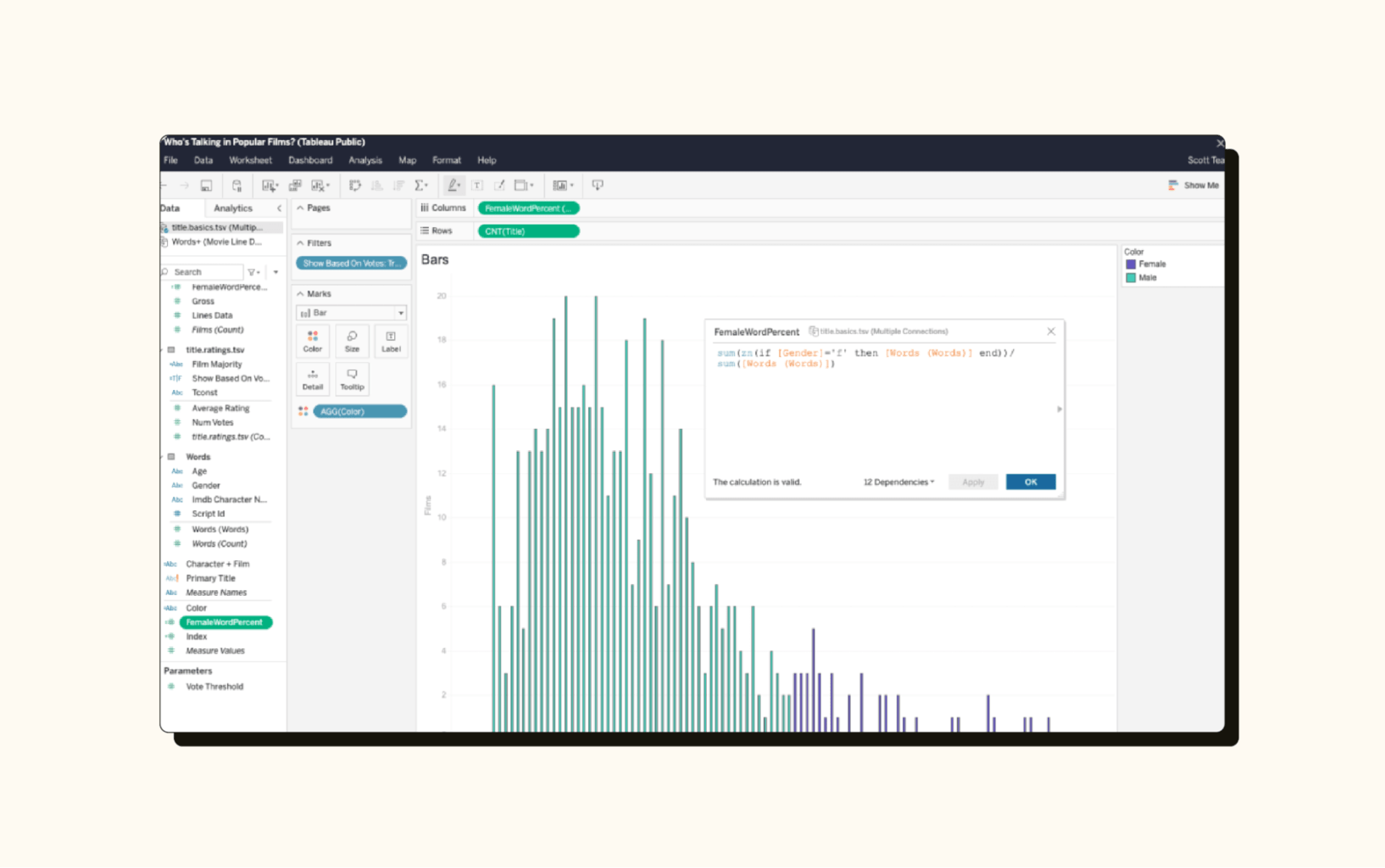The width and height of the screenshot is (1385, 868).
Task: Select the FemaleWordPercent field in the Data pane
Action: tap(225, 621)
